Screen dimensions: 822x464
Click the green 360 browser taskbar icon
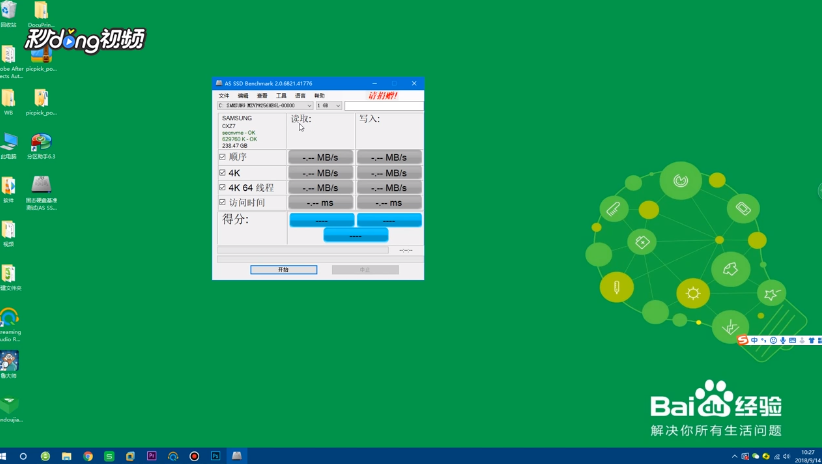coord(46,456)
